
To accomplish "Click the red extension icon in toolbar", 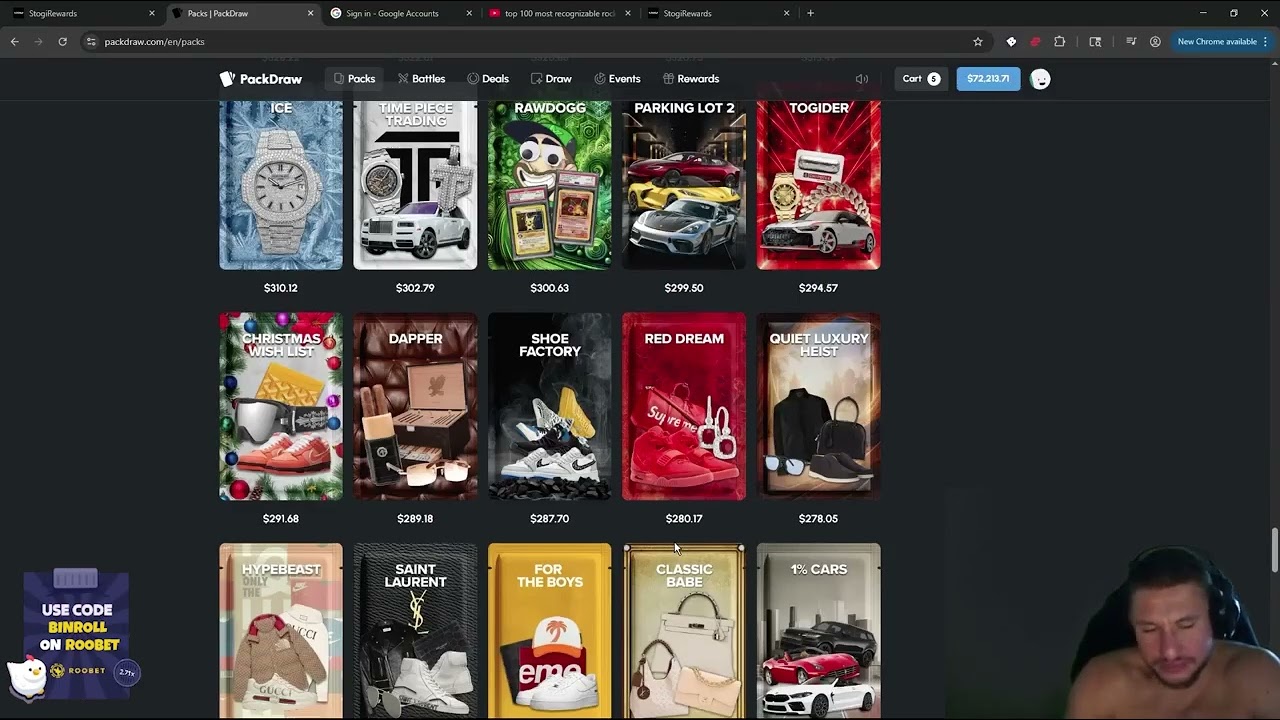I will click(1035, 42).
